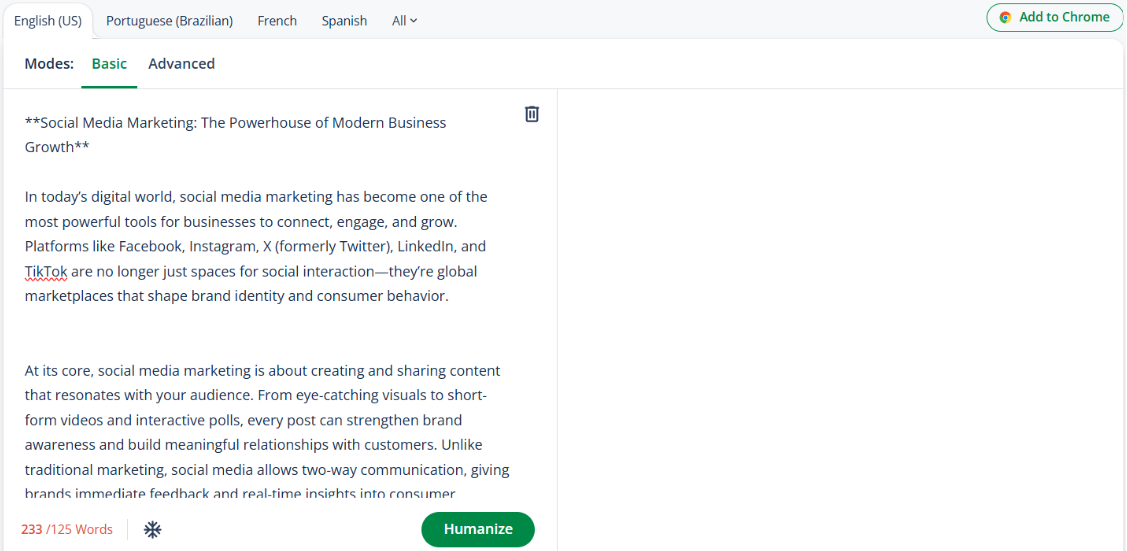Click the Add to Chrome button text
Image resolution: width=1127 pixels, height=551 pixels.
pyautogui.click(x=1064, y=17)
